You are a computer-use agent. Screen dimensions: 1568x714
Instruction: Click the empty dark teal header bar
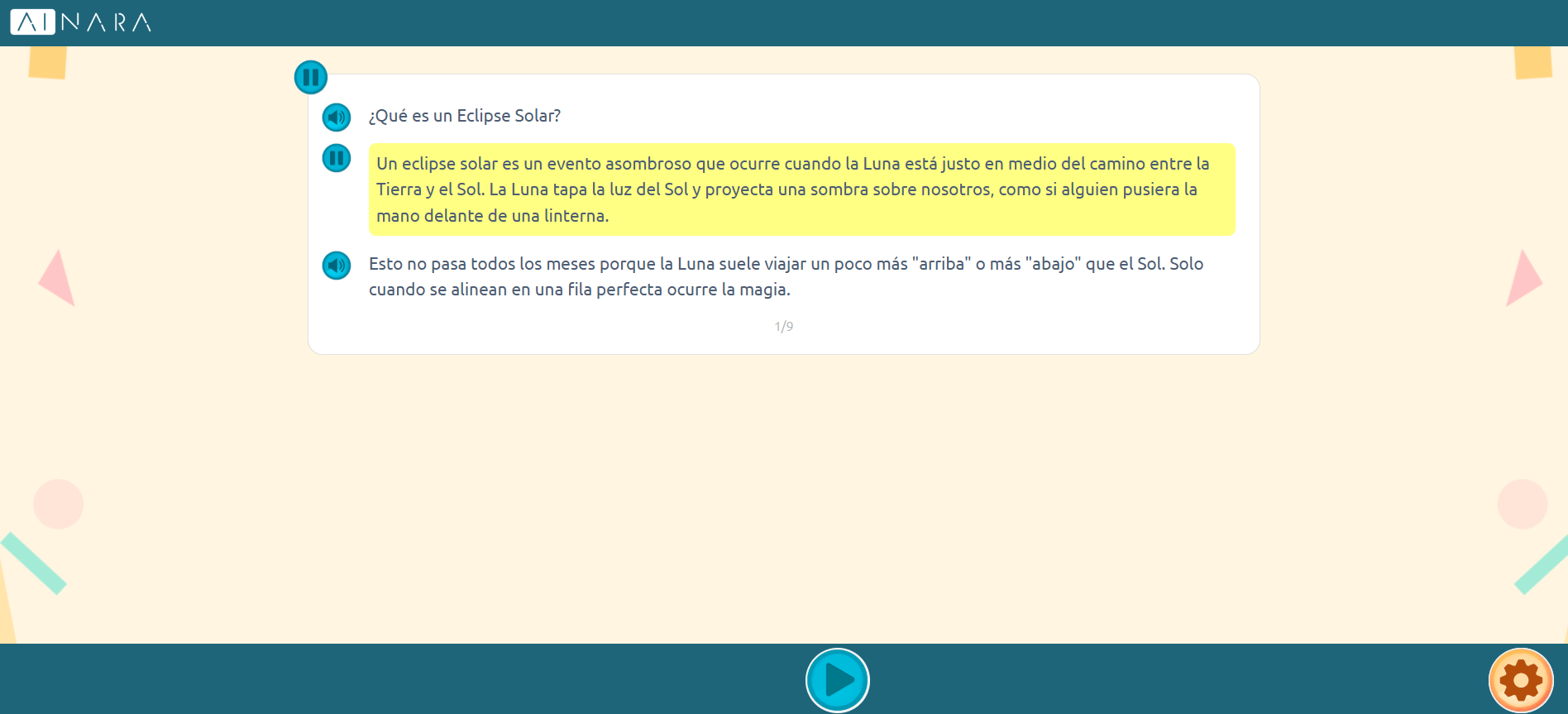coord(827,22)
